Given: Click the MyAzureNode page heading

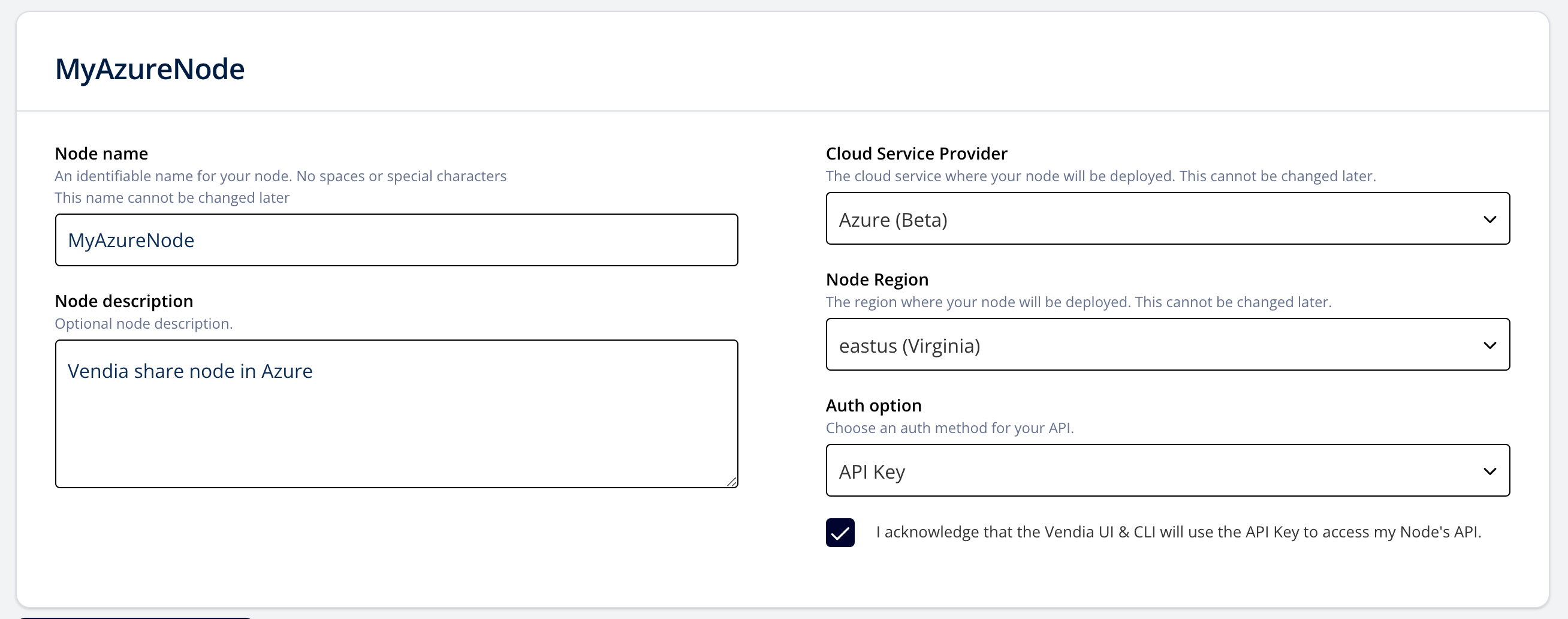Looking at the screenshot, I should (150, 69).
